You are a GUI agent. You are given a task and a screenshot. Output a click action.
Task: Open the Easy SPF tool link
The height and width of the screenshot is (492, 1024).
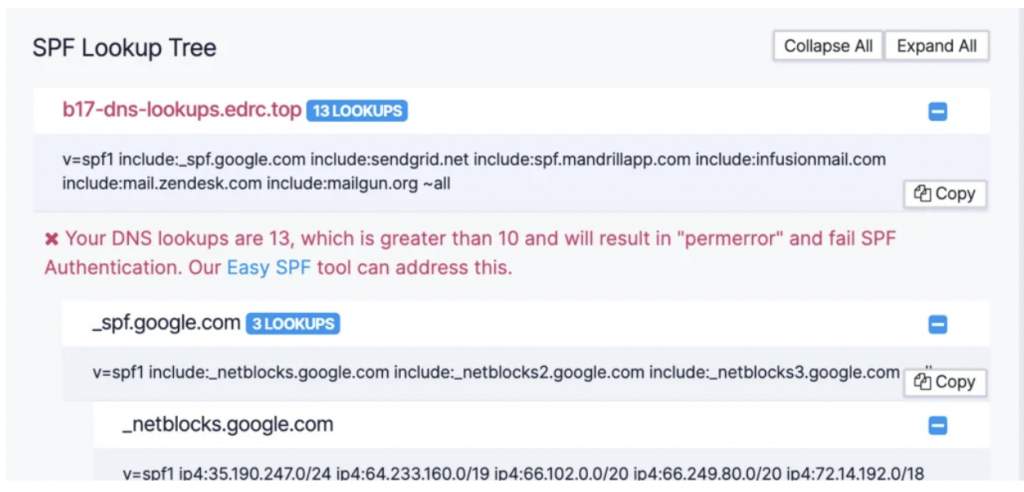tap(268, 268)
